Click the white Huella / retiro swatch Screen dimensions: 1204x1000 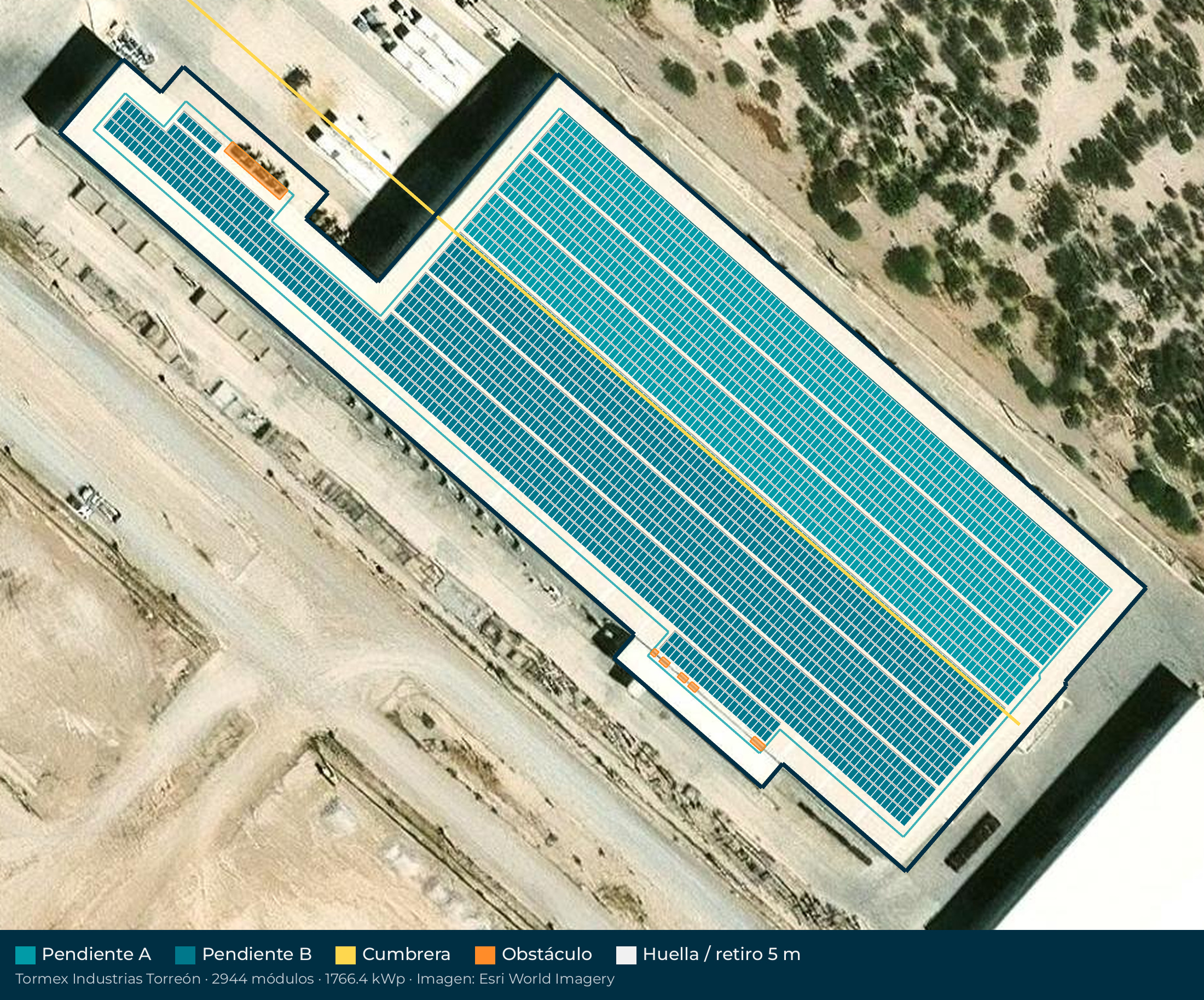626,955
